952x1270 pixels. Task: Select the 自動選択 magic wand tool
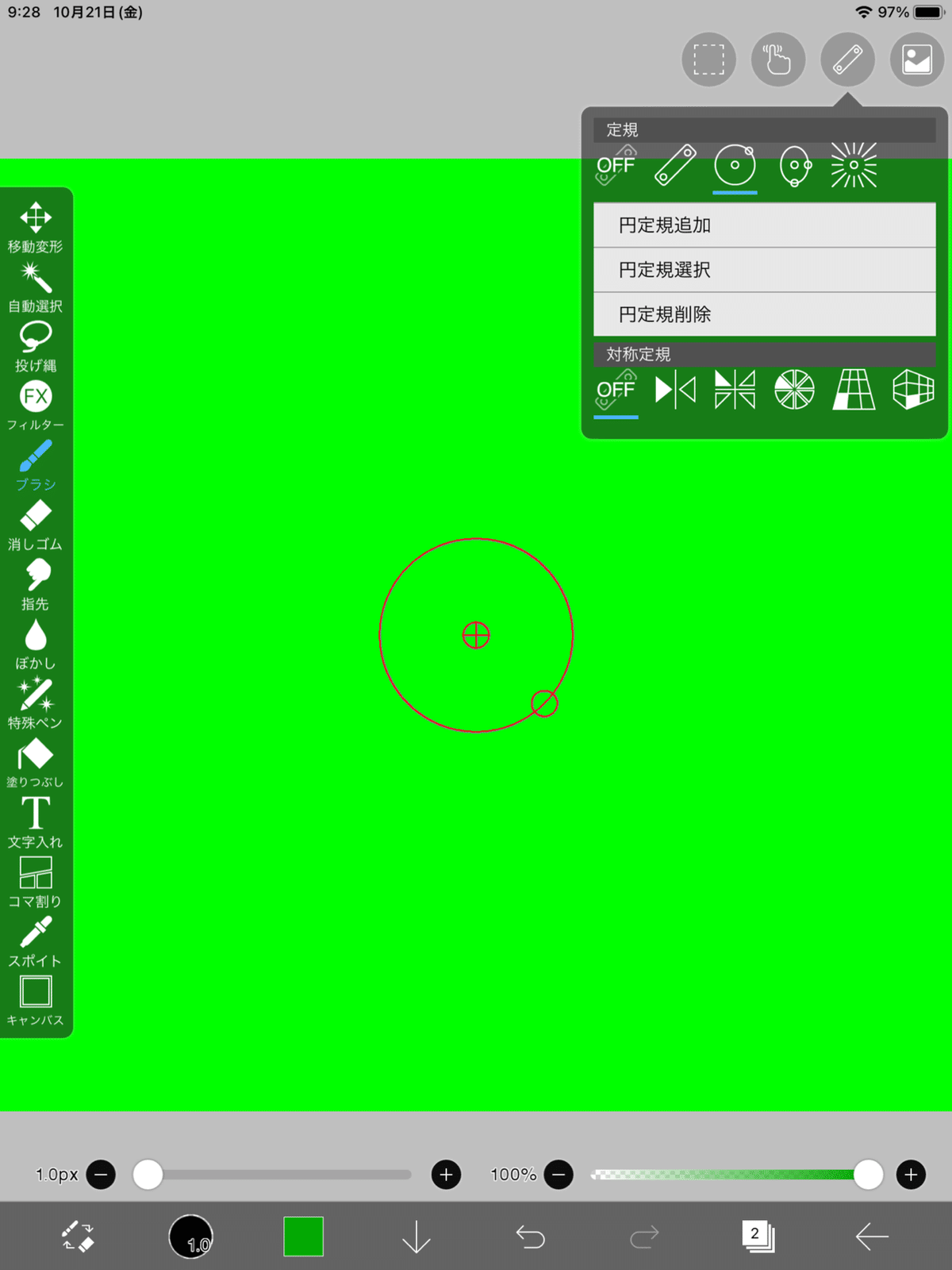pos(36,287)
